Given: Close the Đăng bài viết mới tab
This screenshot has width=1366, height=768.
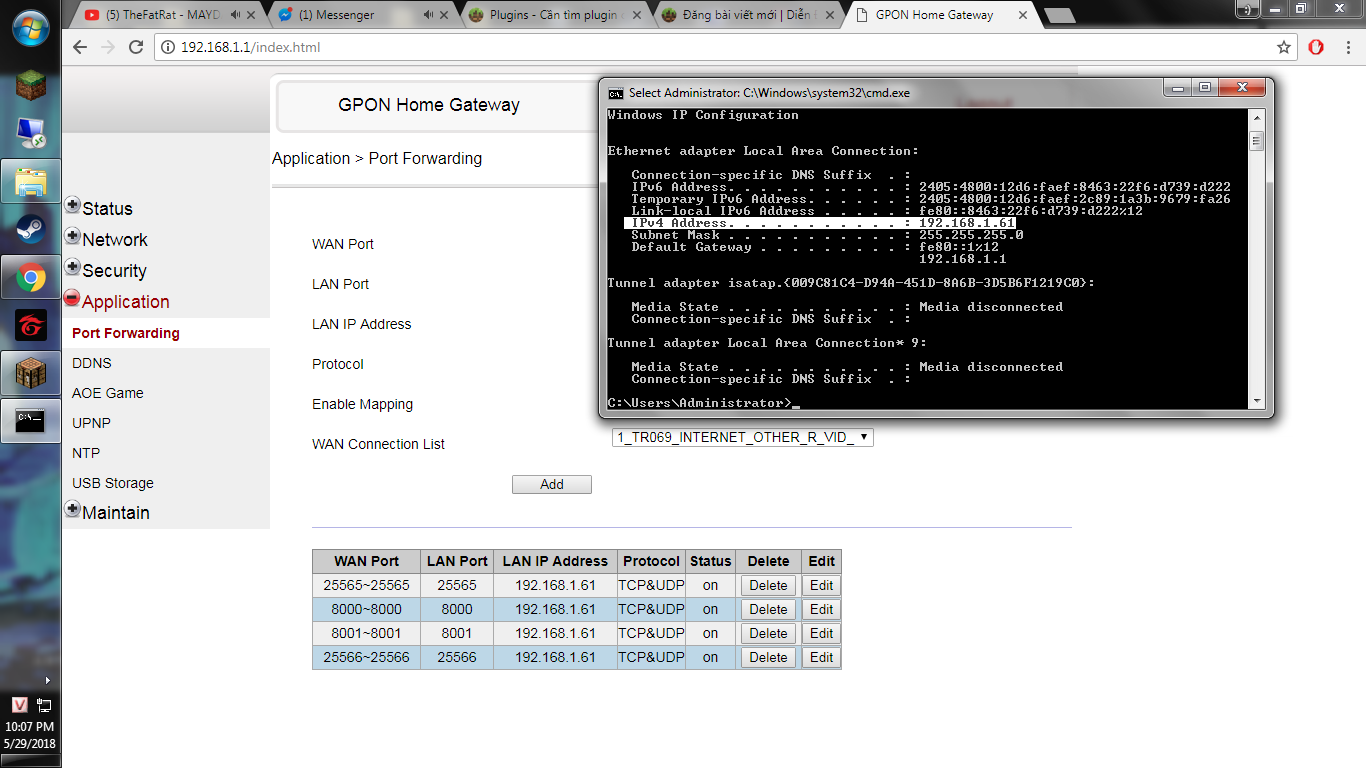Looking at the screenshot, I should pos(831,15).
